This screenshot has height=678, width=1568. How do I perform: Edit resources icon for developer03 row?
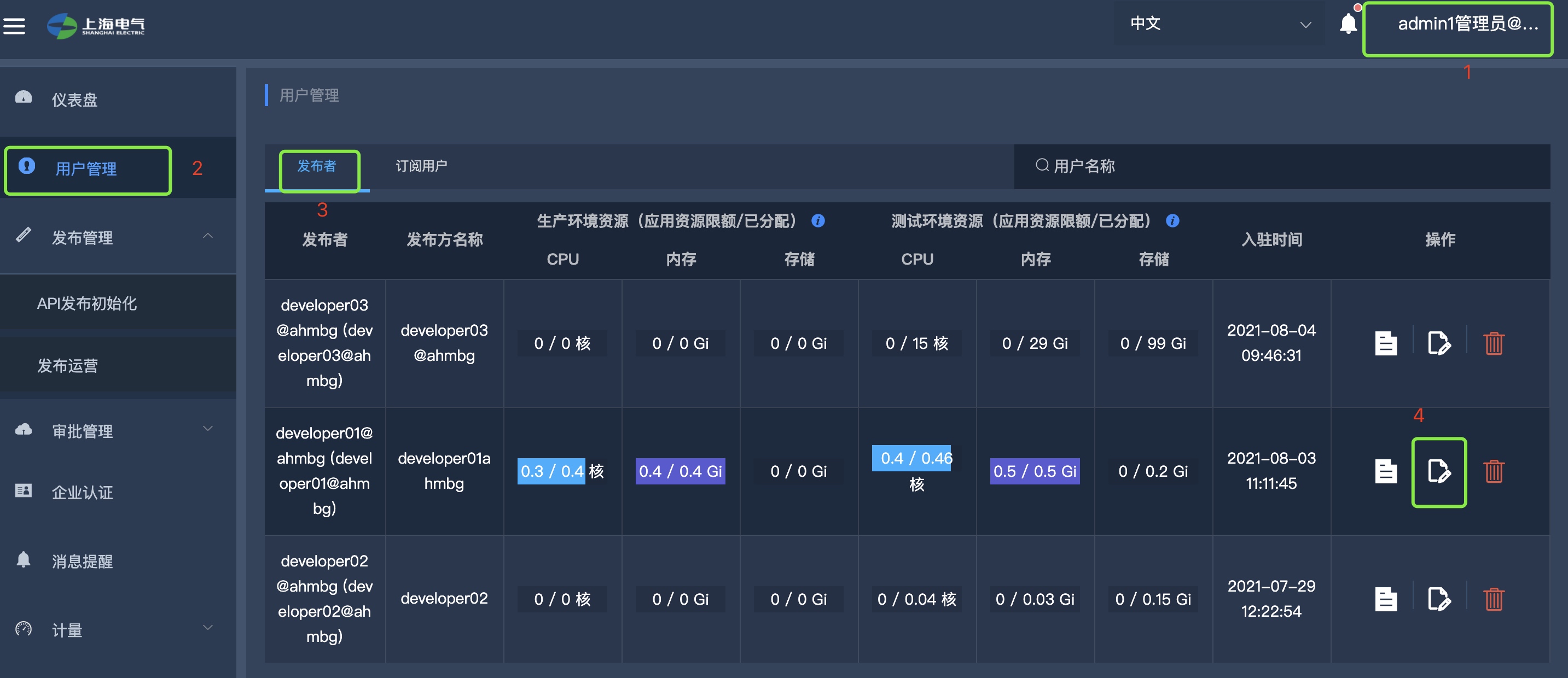[x=1439, y=343]
